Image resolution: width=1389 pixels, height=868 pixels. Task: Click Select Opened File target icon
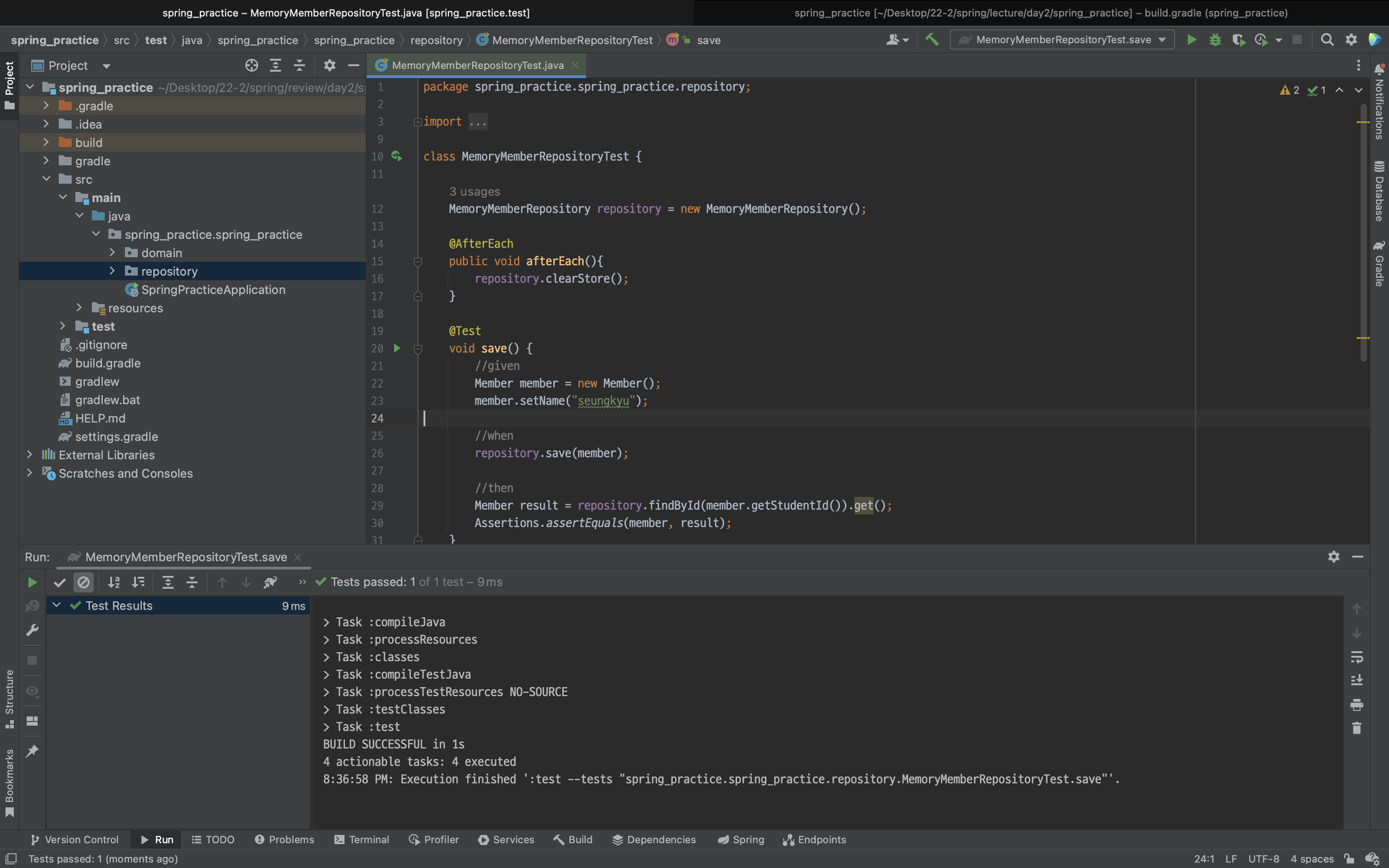pyautogui.click(x=251, y=65)
